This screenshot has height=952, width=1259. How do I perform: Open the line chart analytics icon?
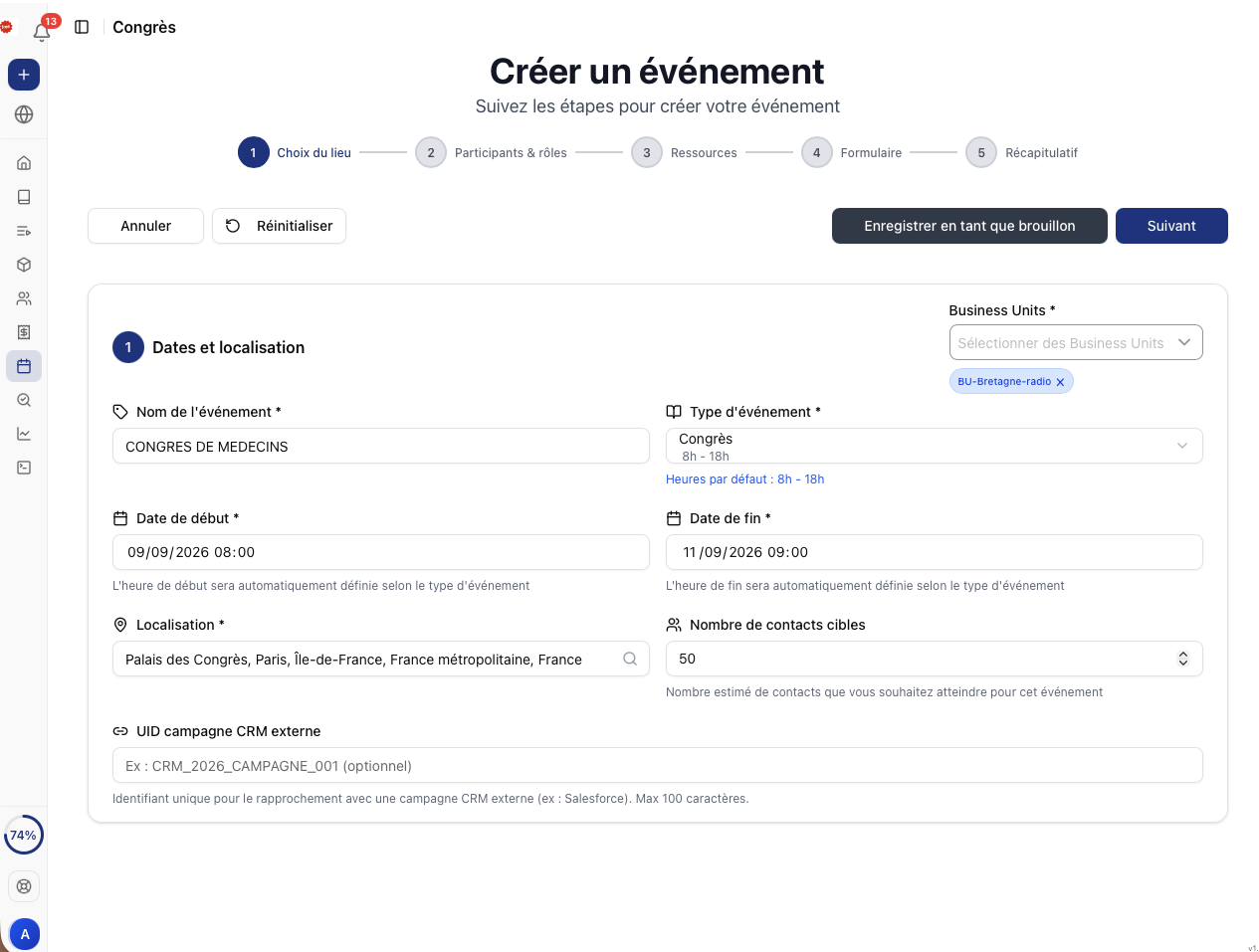(x=24, y=434)
